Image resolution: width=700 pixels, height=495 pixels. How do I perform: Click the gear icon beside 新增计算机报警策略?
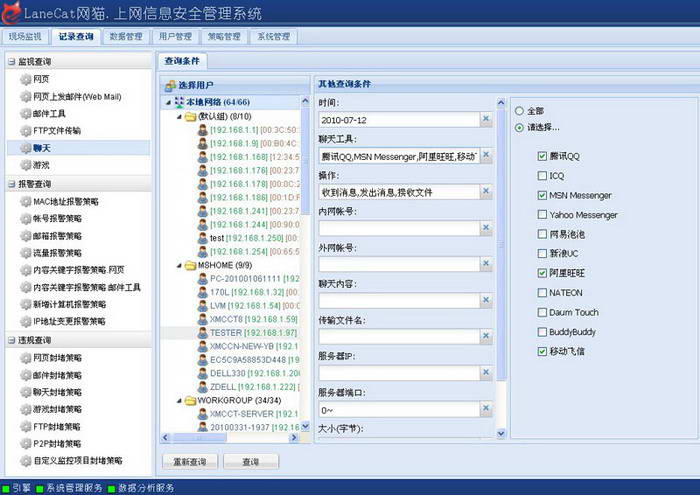pyautogui.click(x=26, y=304)
